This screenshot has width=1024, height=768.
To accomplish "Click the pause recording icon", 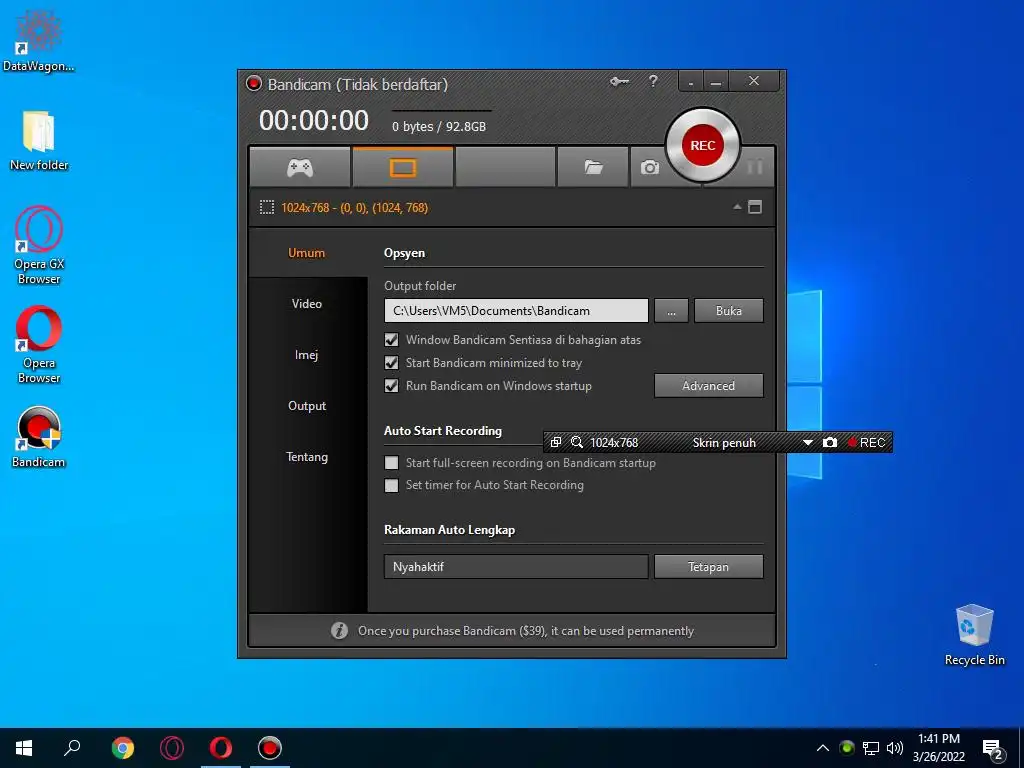I will pos(754,168).
